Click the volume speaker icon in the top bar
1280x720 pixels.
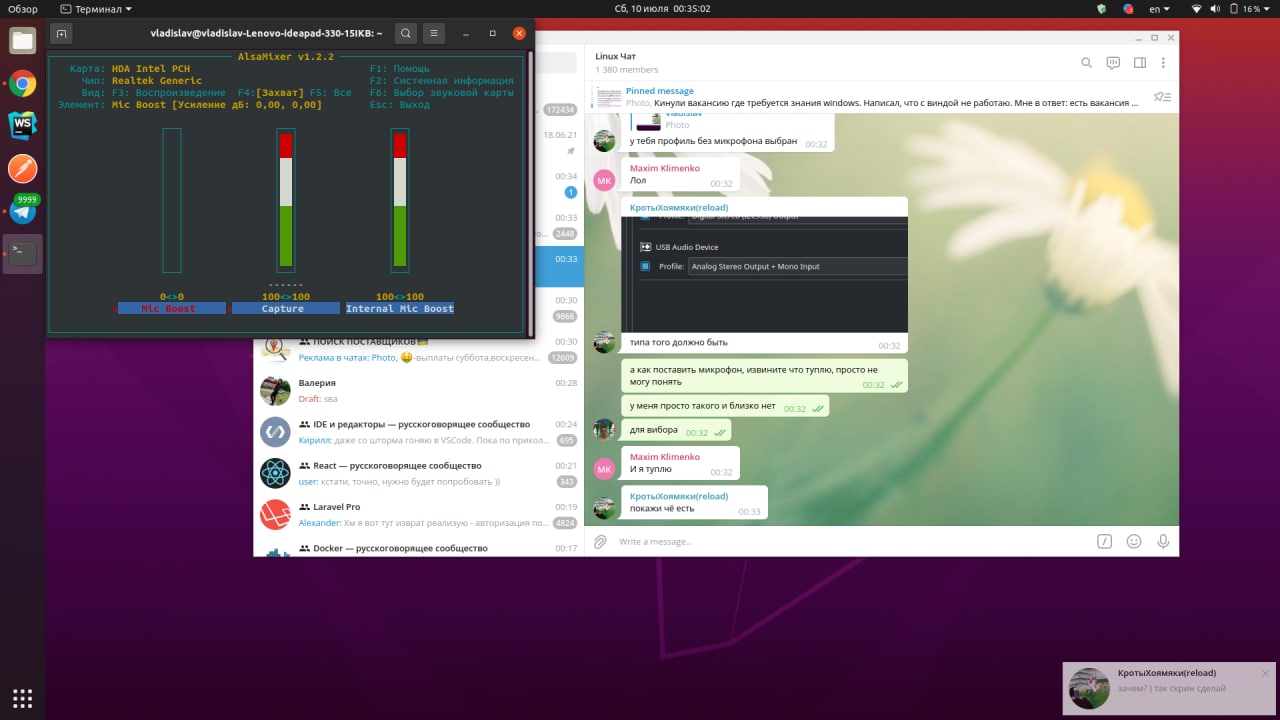pyautogui.click(x=1216, y=8)
